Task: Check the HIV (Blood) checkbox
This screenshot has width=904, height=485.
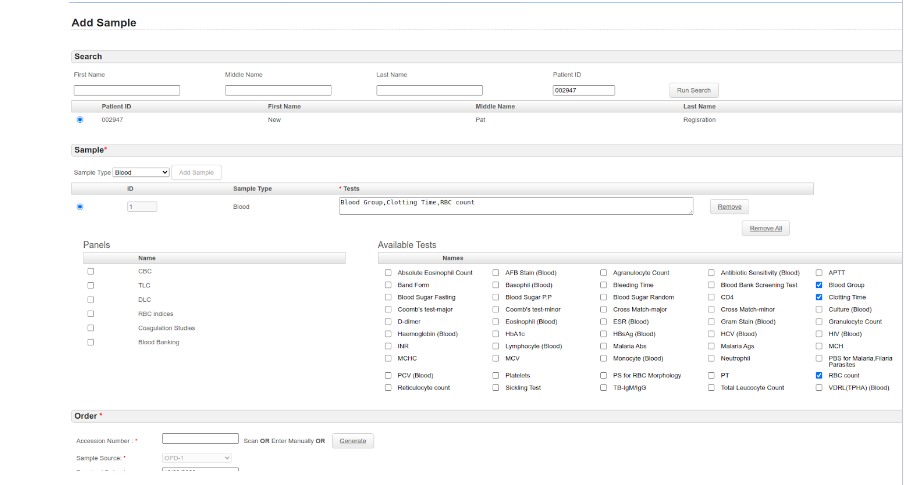Action: pyautogui.click(x=819, y=334)
